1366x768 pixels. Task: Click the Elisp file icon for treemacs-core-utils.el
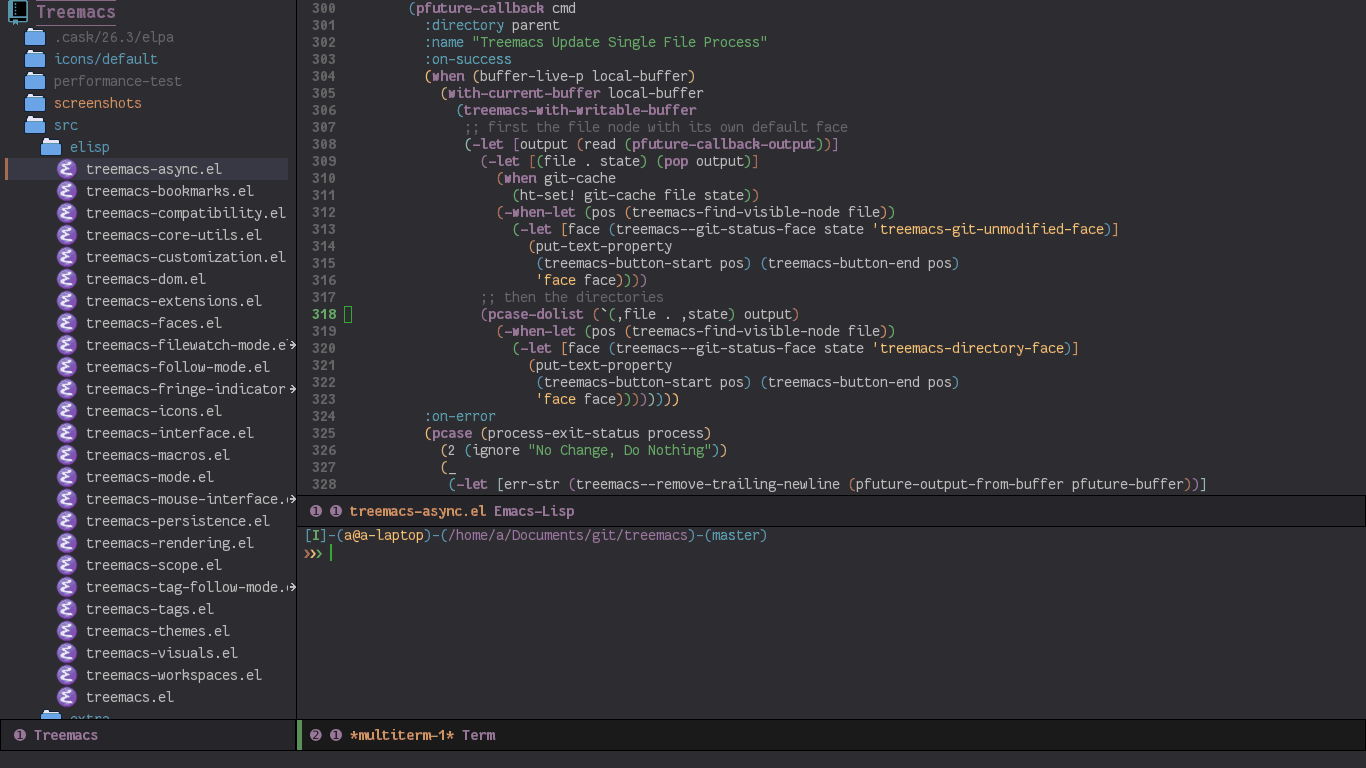66,235
